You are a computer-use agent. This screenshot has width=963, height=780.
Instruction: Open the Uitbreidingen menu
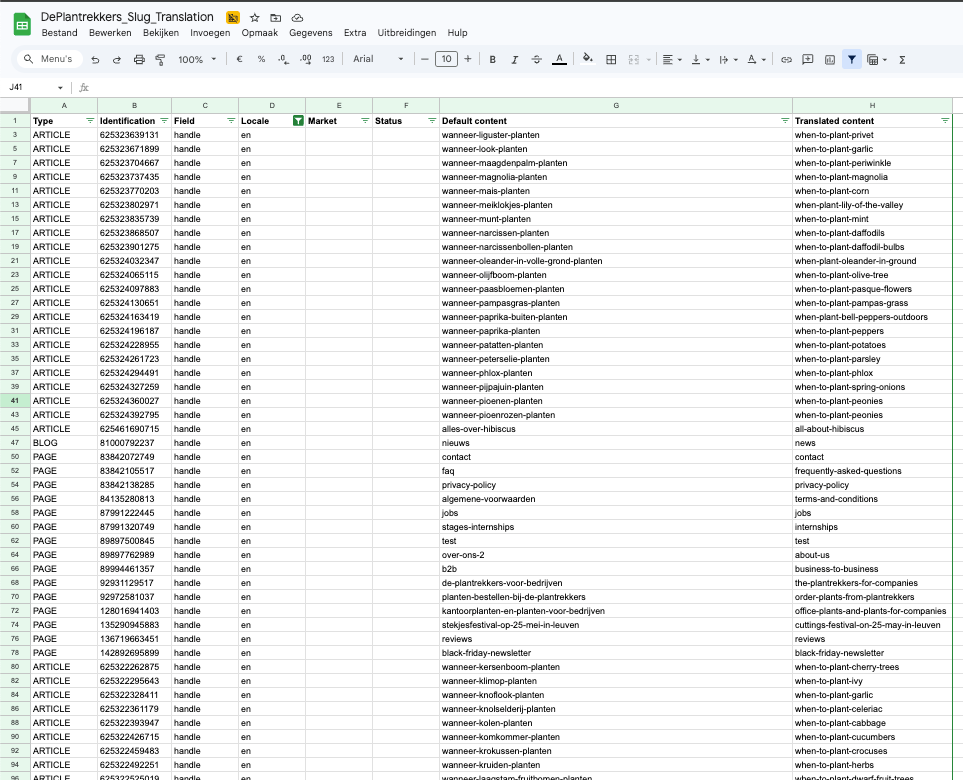coord(407,33)
